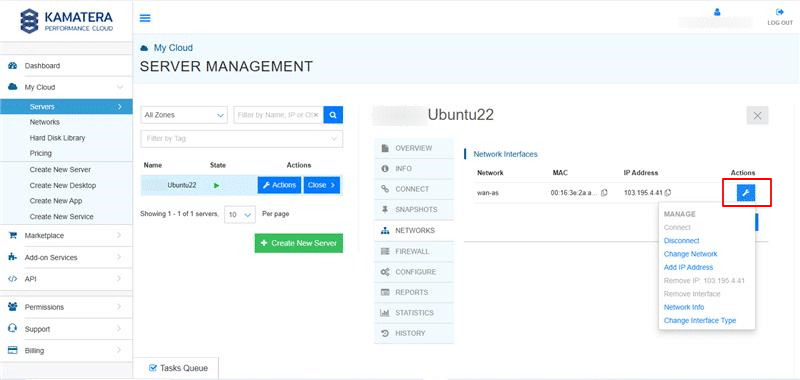Expand Support menu
Image resolution: width=800 pixels, height=380 pixels.
pyautogui.click(x=66, y=329)
